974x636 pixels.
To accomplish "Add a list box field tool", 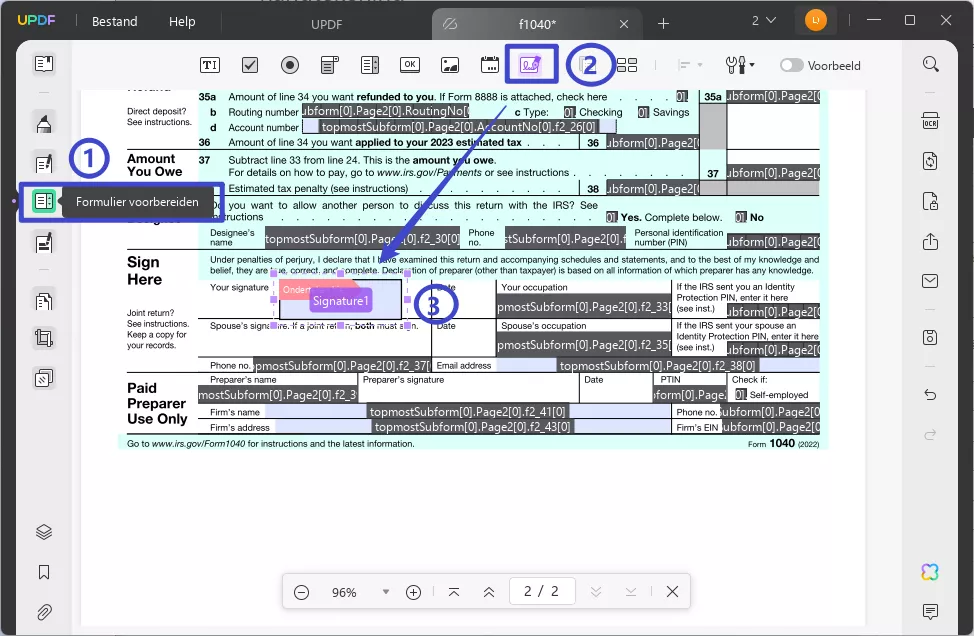I will pos(370,65).
